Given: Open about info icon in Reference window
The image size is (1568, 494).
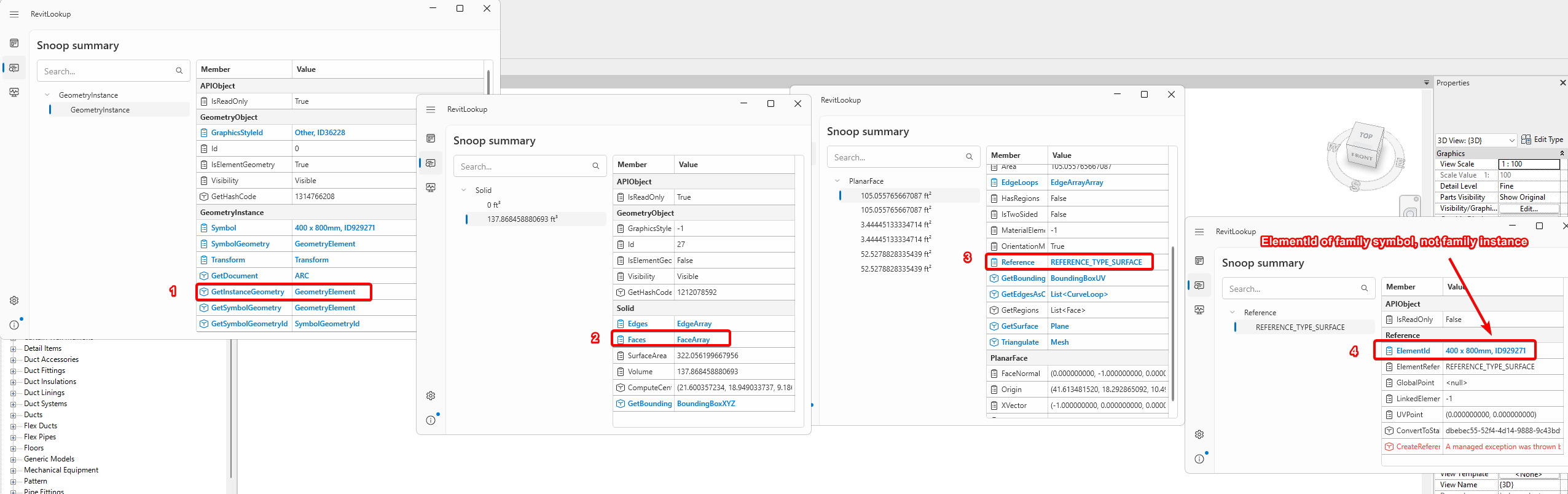Looking at the screenshot, I should (1199, 459).
